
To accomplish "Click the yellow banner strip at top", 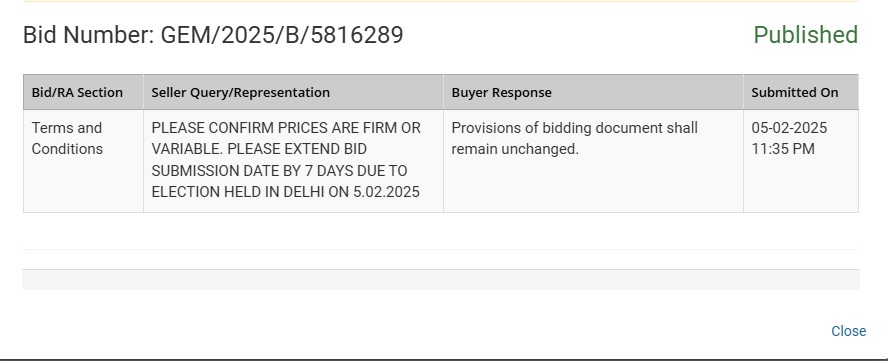I will pos(441,1).
